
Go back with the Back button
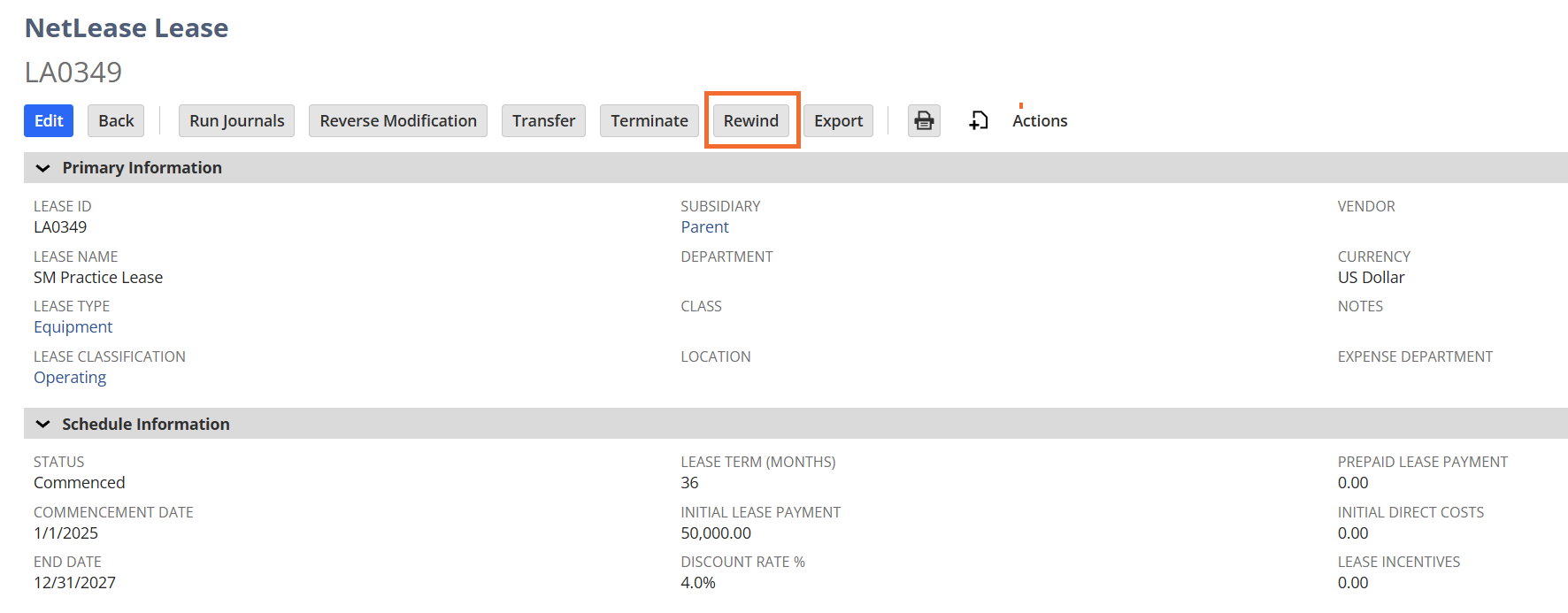point(116,120)
